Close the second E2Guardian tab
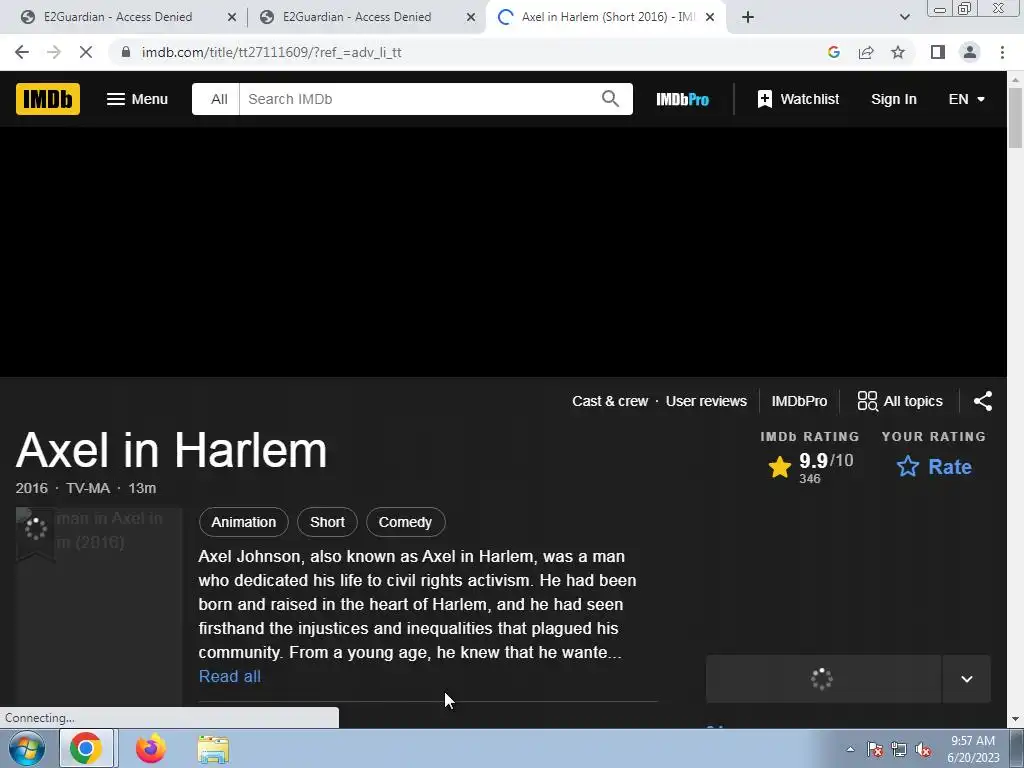The height and width of the screenshot is (768, 1024). 471,18
